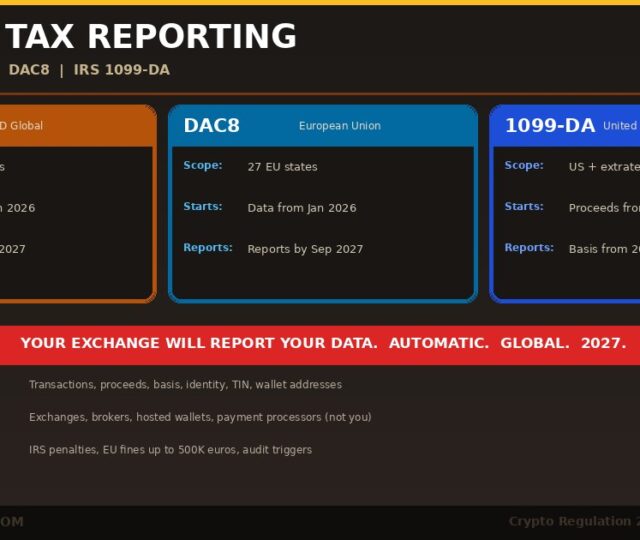This screenshot has width=640, height=540.
Task: Click the 1099-DA Reports label
Action: tap(529, 248)
